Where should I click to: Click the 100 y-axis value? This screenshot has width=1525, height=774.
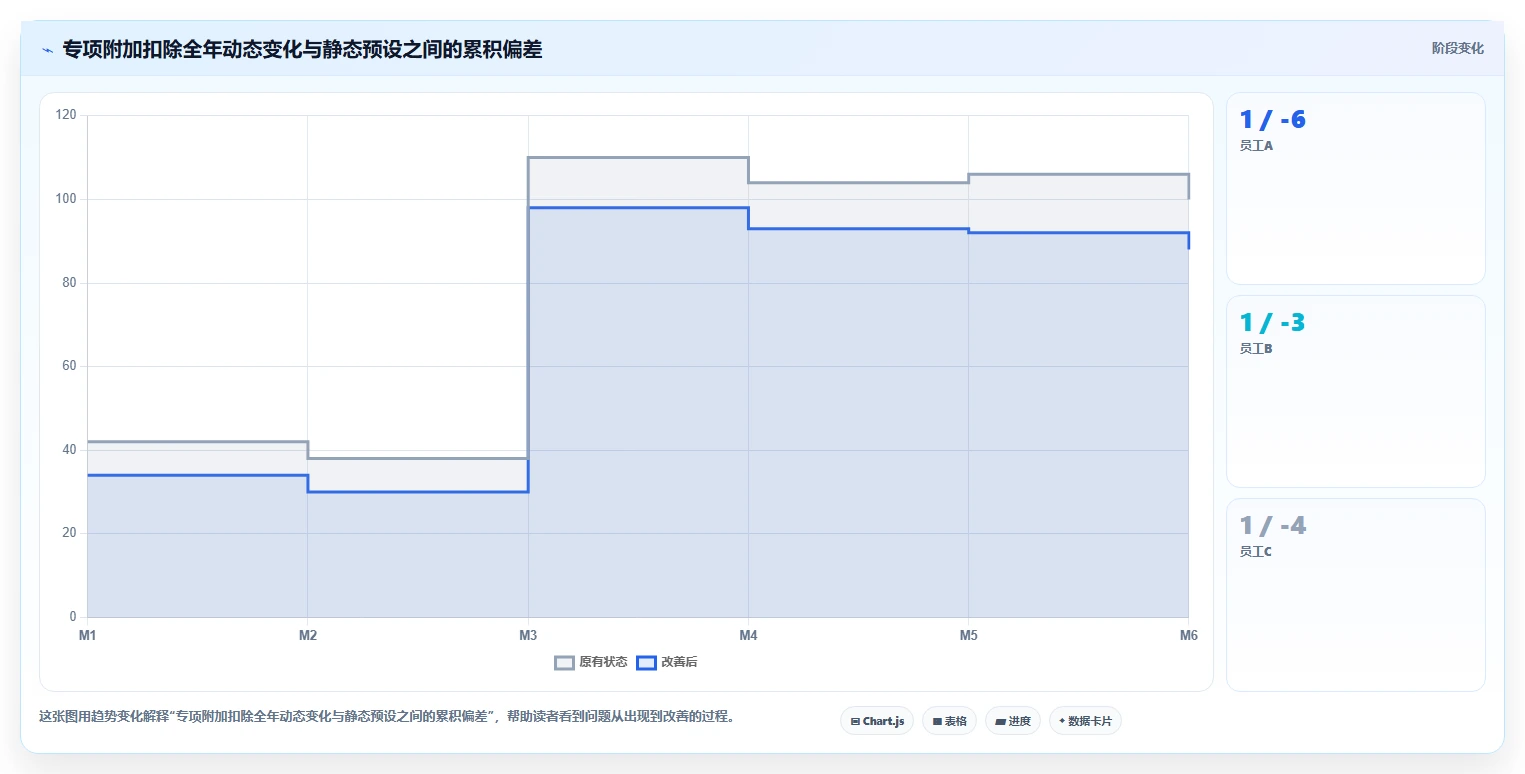tap(66, 199)
